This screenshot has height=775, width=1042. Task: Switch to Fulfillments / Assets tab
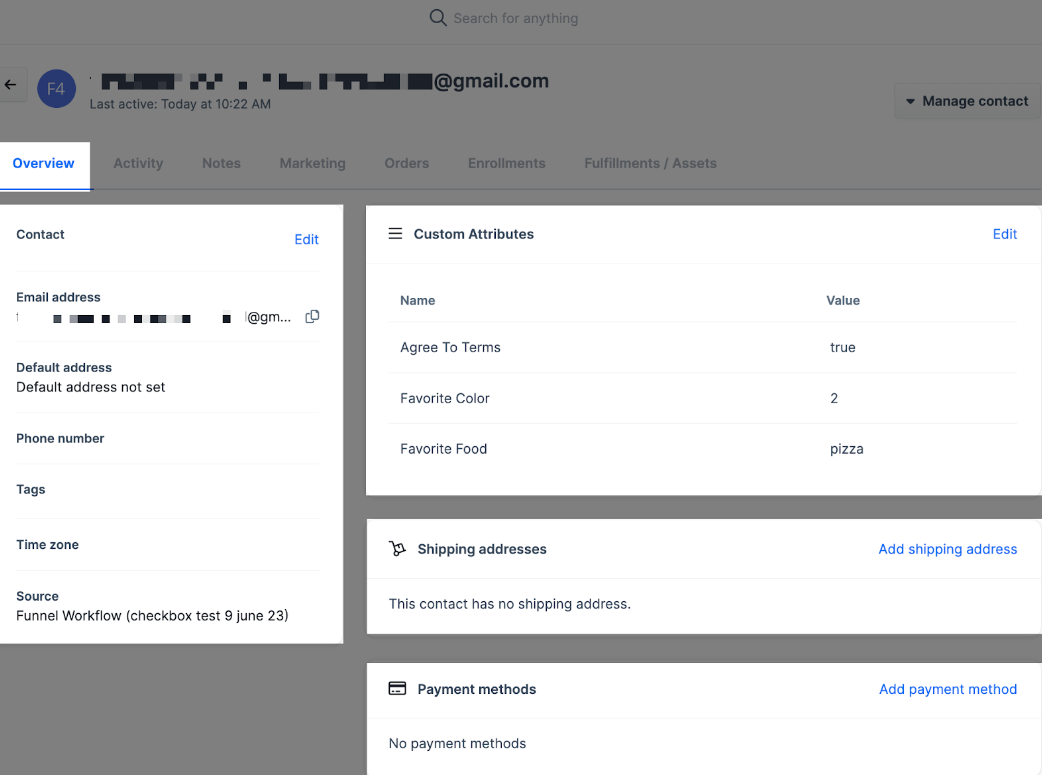pyautogui.click(x=651, y=164)
